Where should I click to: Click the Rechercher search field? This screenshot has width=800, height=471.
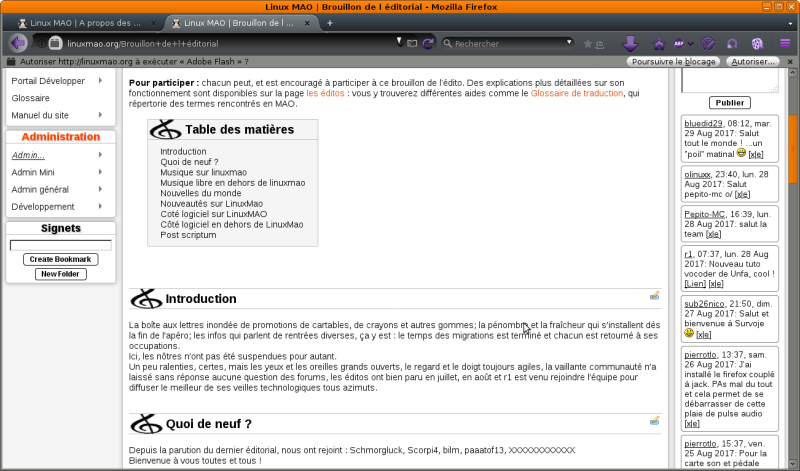tap(508, 44)
